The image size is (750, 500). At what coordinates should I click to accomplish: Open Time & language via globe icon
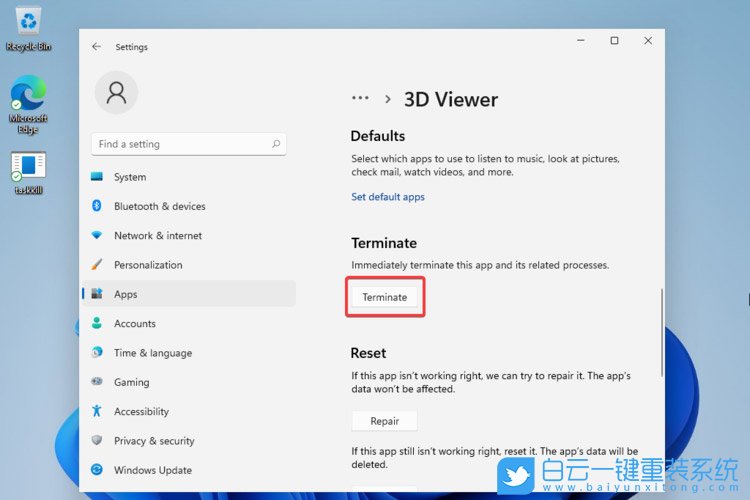97,353
